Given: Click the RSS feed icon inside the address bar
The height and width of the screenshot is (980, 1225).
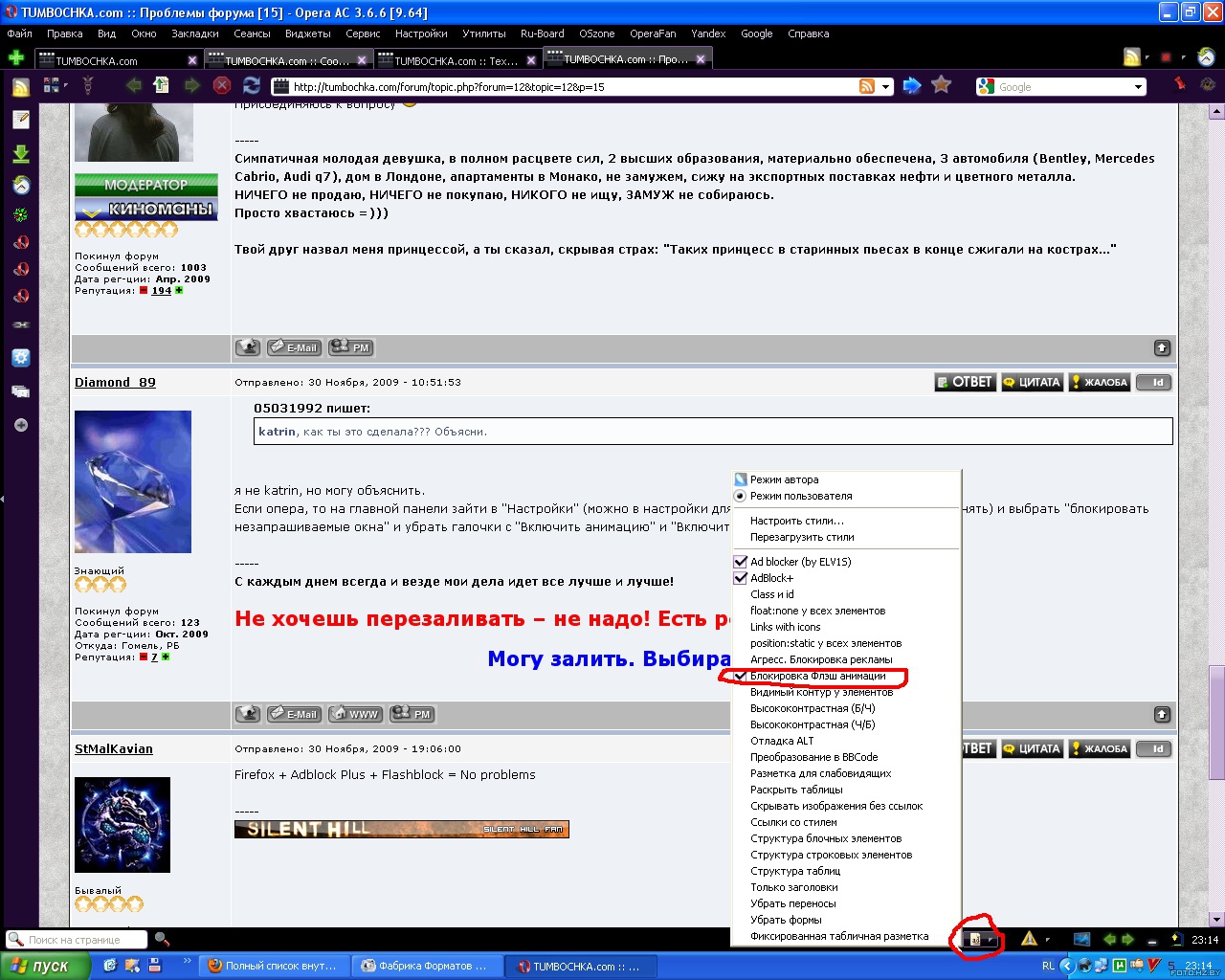Looking at the screenshot, I should coord(867,86).
